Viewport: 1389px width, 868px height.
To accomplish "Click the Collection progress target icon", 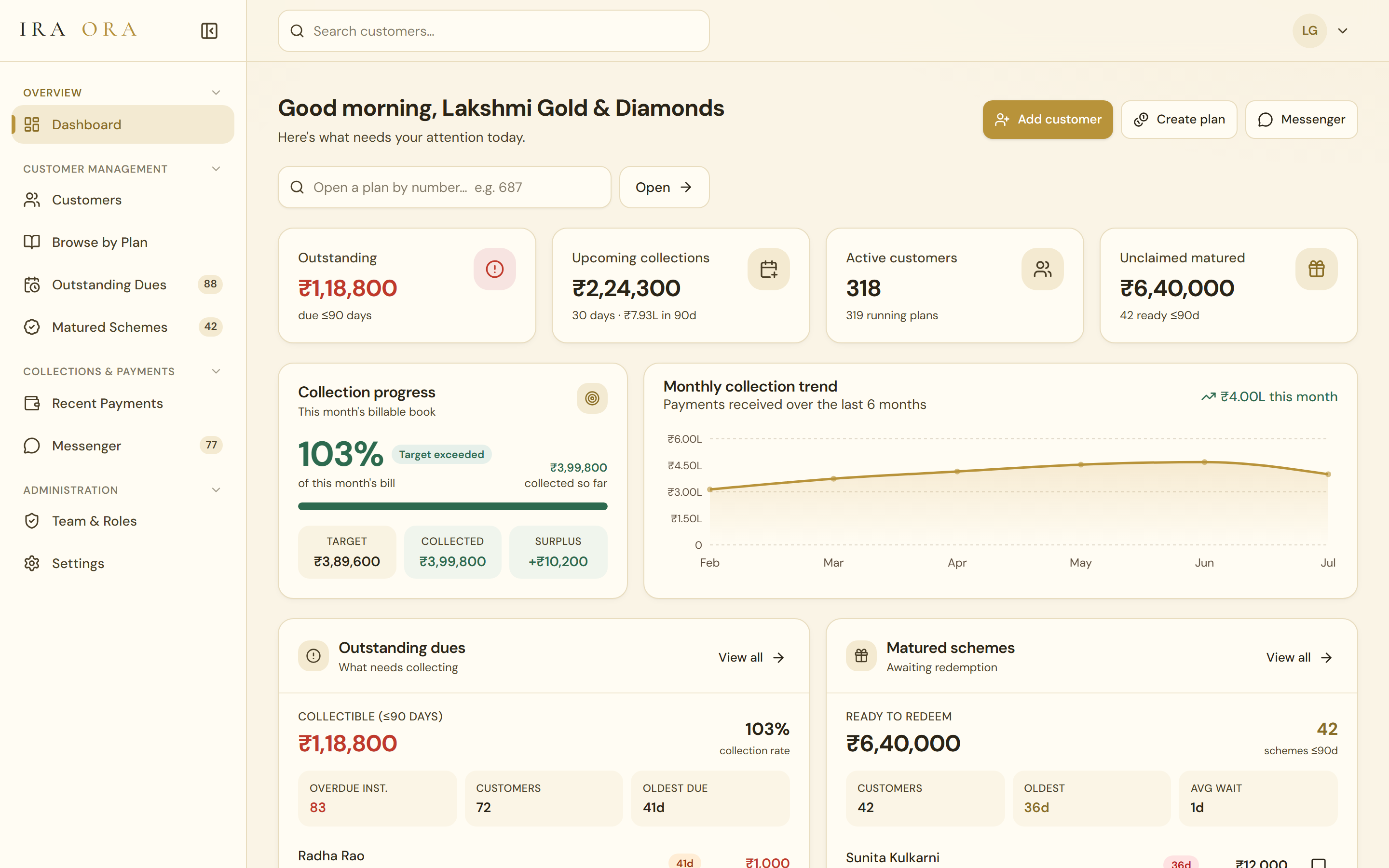I will (x=592, y=398).
